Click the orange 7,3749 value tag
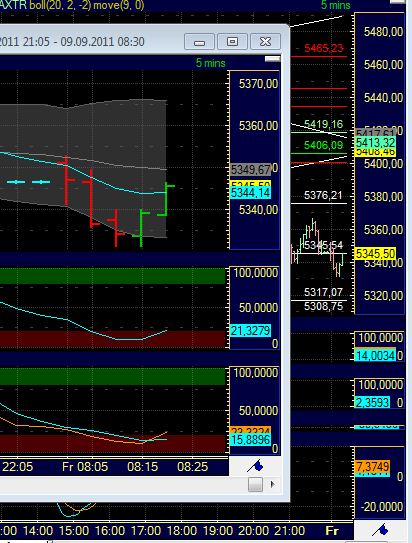The image size is (412, 543). coord(373,466)
